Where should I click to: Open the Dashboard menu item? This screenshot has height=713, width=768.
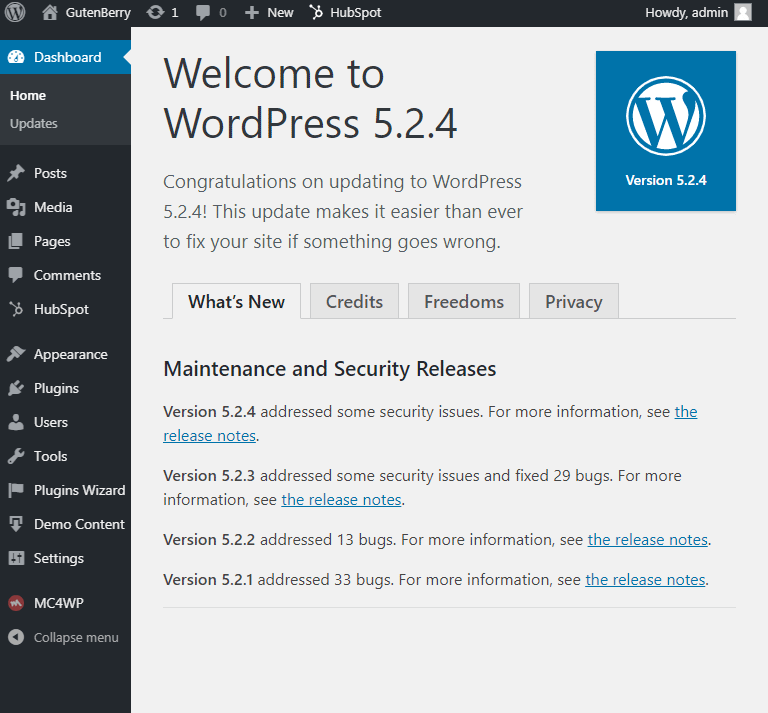coord(65,57)
